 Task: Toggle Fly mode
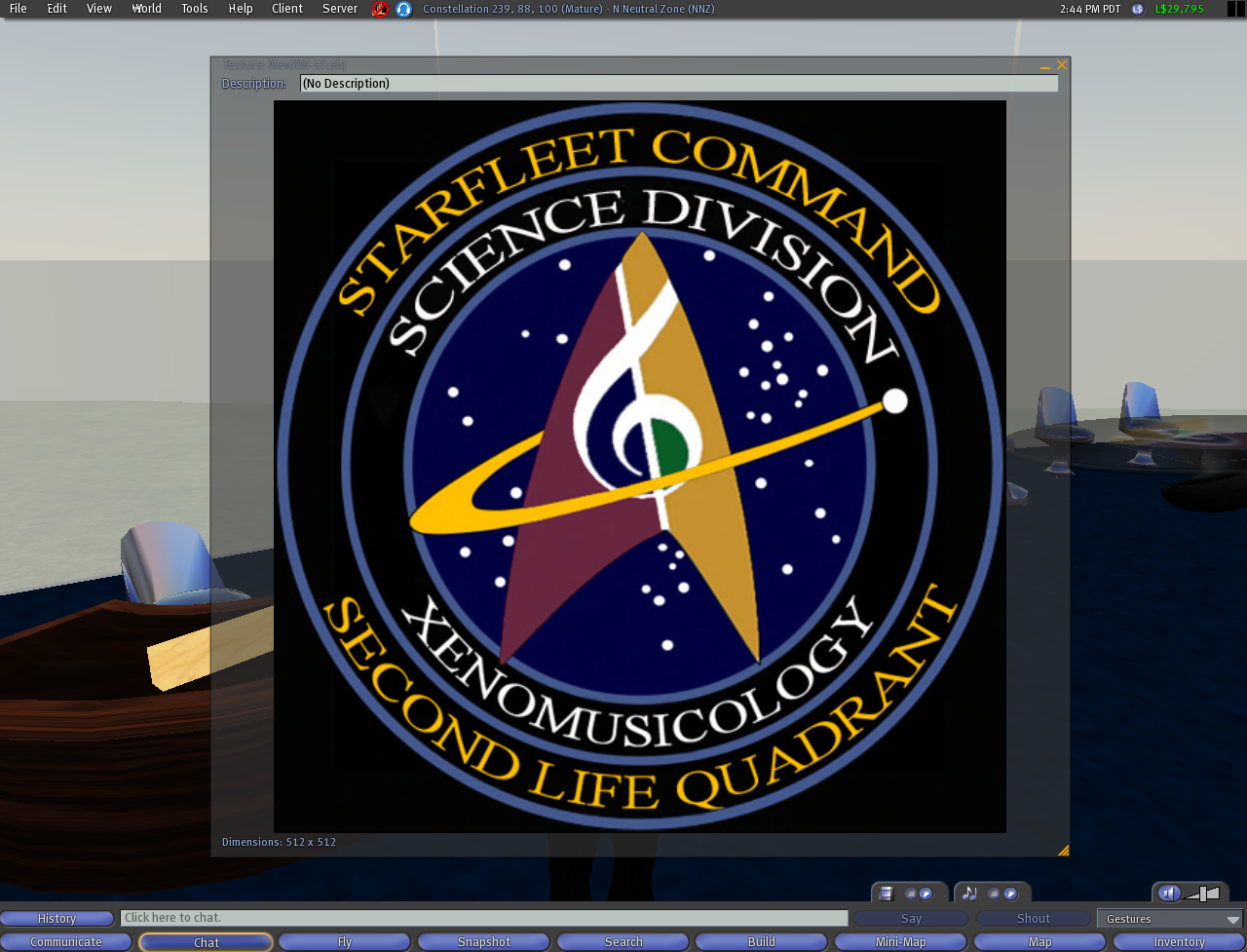coord(345,942)
